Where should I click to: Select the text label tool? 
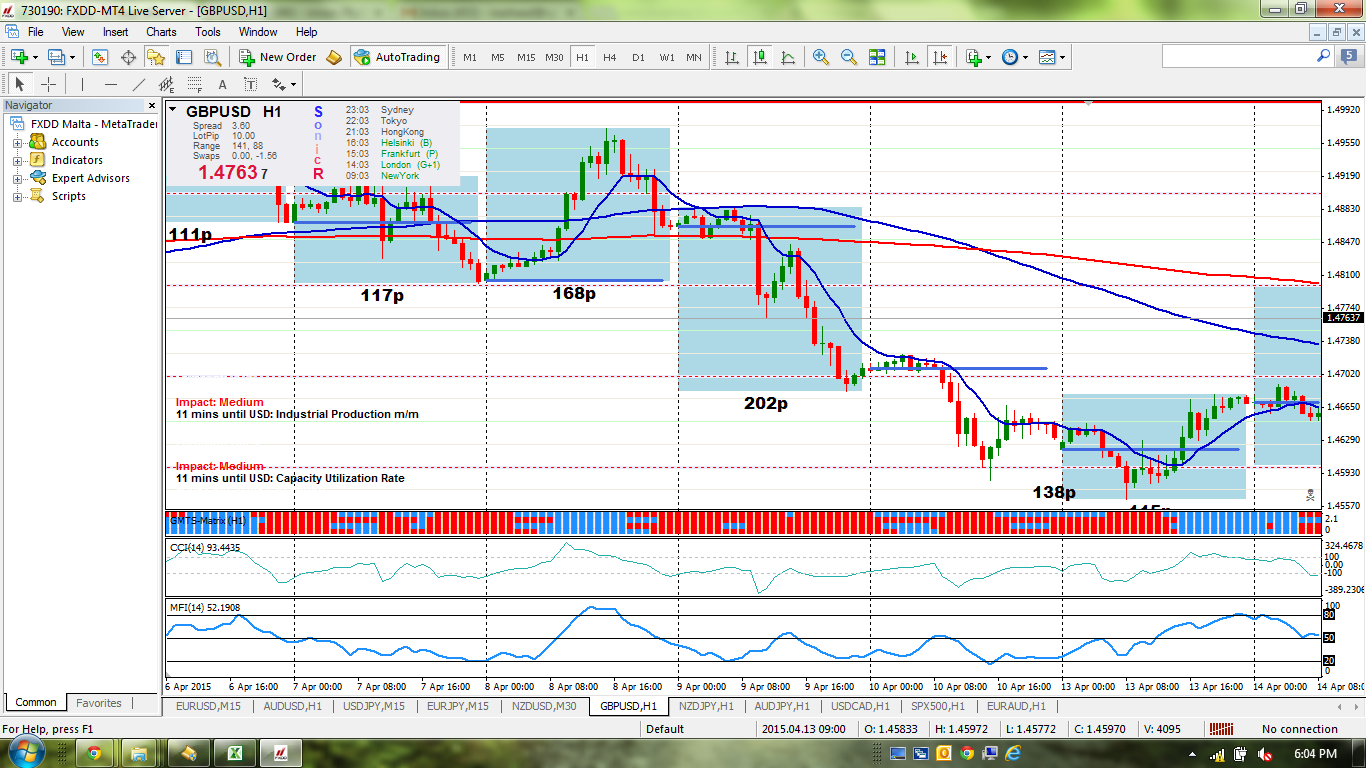pyautogui.click(x=250, y=84)
